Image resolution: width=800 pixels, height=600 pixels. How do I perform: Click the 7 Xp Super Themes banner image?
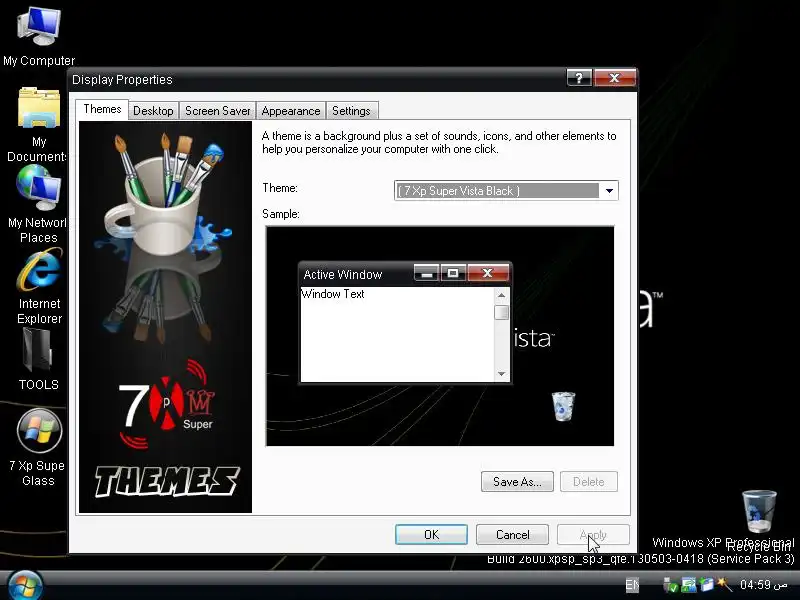[165, 317]
